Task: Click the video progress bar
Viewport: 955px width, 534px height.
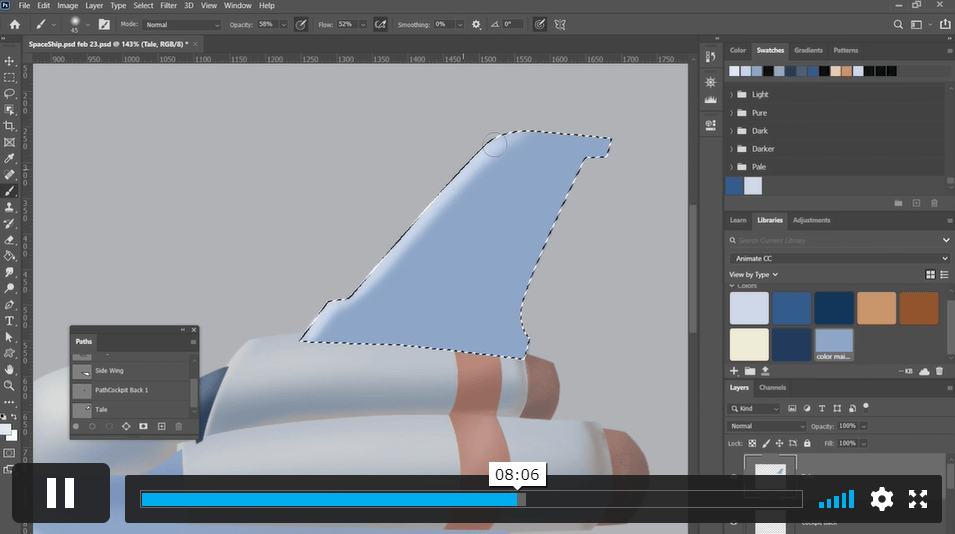Action: [471, 499]
